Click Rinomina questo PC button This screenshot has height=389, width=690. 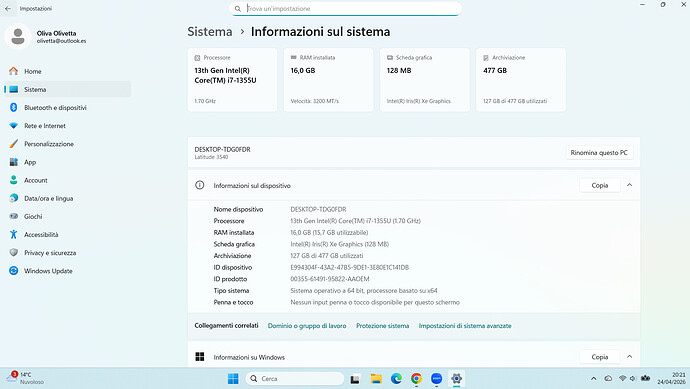[599, 153]
